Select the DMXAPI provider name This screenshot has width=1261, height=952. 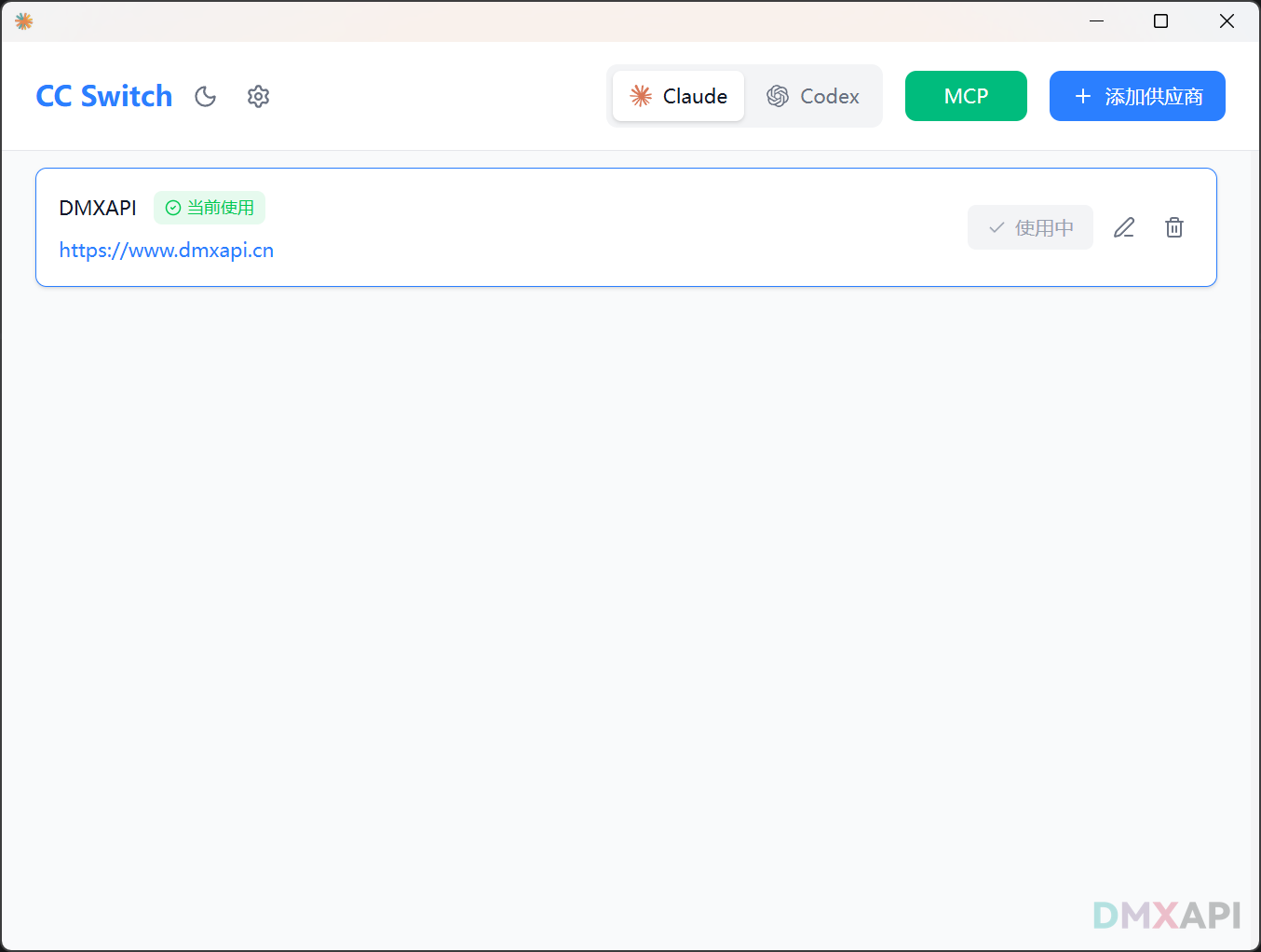click(98, 208)
